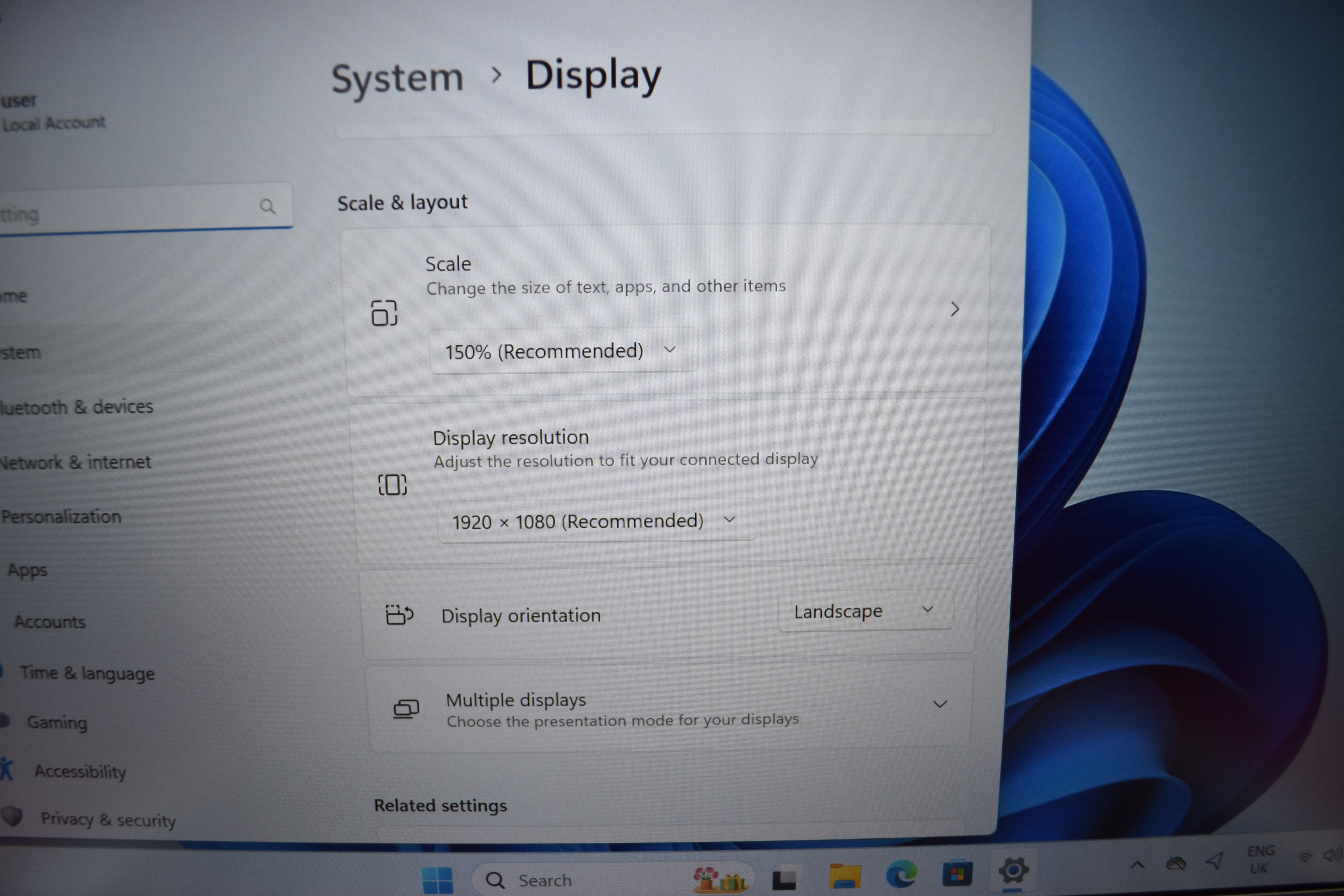Screen dimensions: 1344x896
Task: Click the Display resolution icon
Action: (x=393, y=485)
